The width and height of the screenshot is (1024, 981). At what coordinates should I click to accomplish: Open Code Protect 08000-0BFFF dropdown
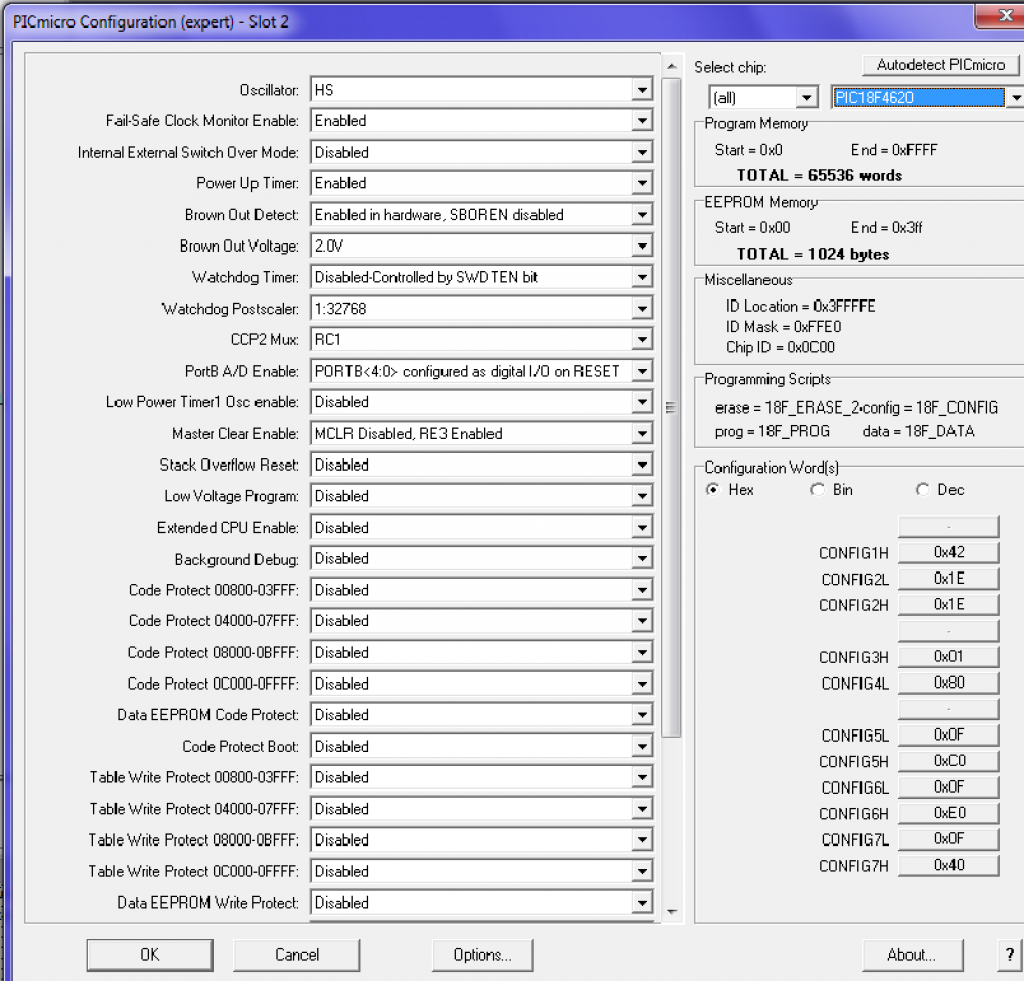point(481,652)
